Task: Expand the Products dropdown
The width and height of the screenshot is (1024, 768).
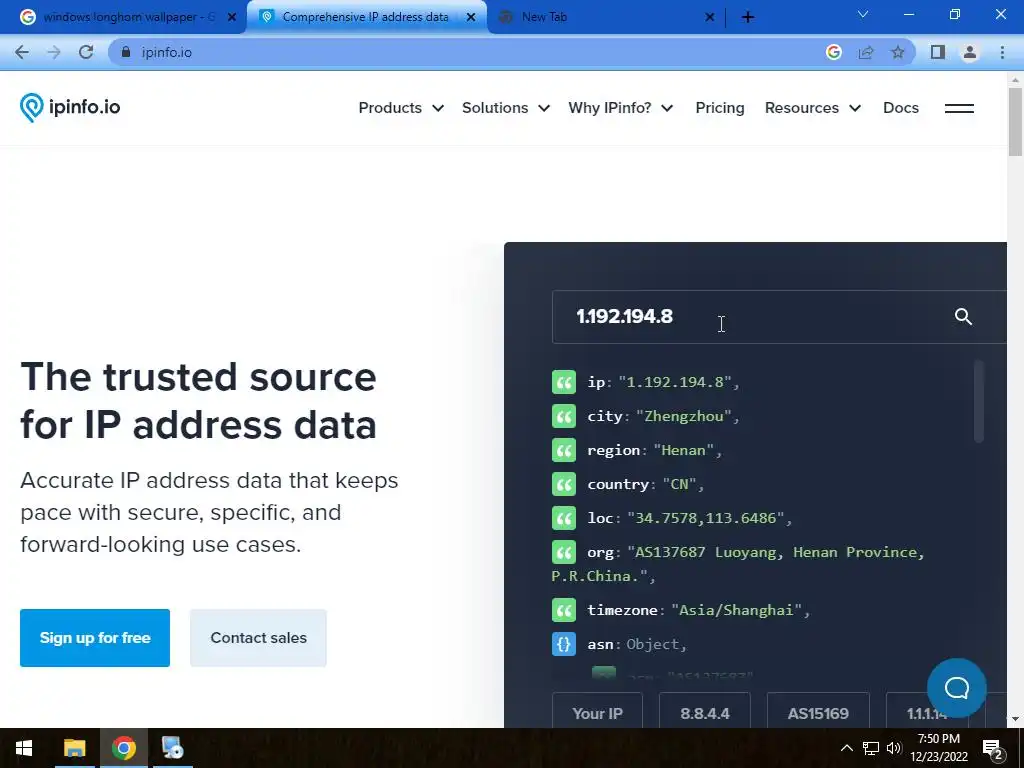Action: point(401,108)
